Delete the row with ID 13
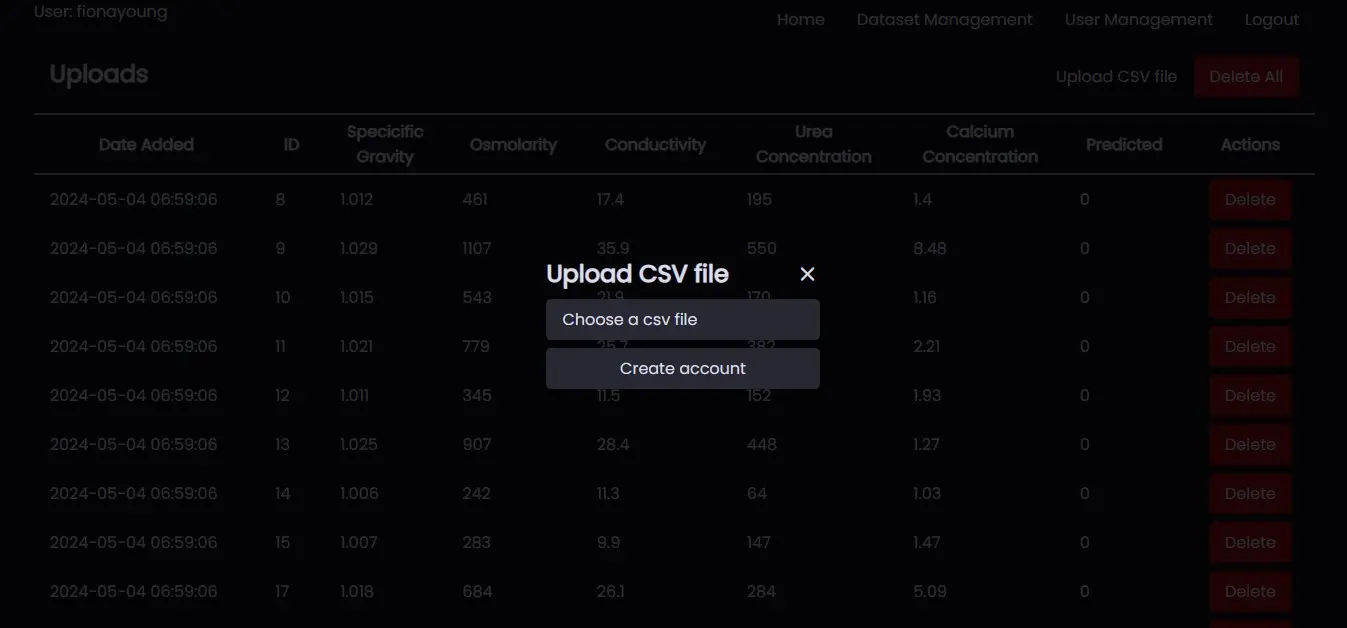 point(1249,445)
